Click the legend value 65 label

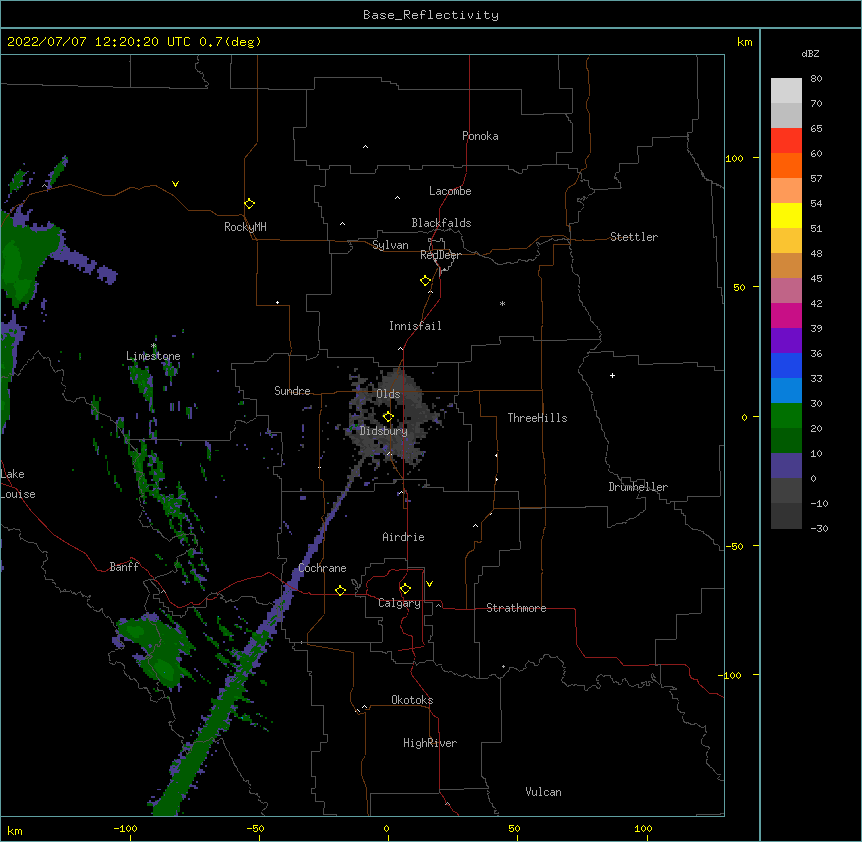point(816,129)
